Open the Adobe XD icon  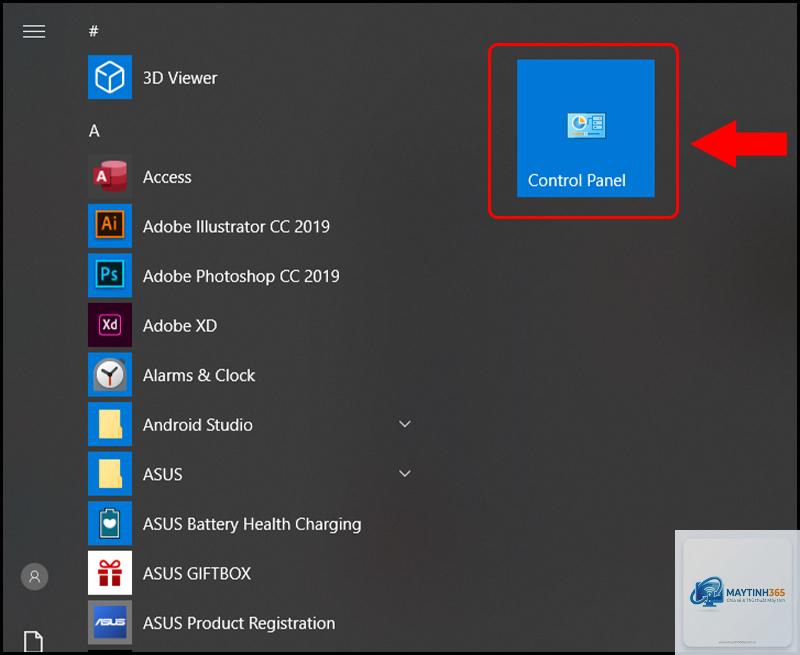(110, 325)
